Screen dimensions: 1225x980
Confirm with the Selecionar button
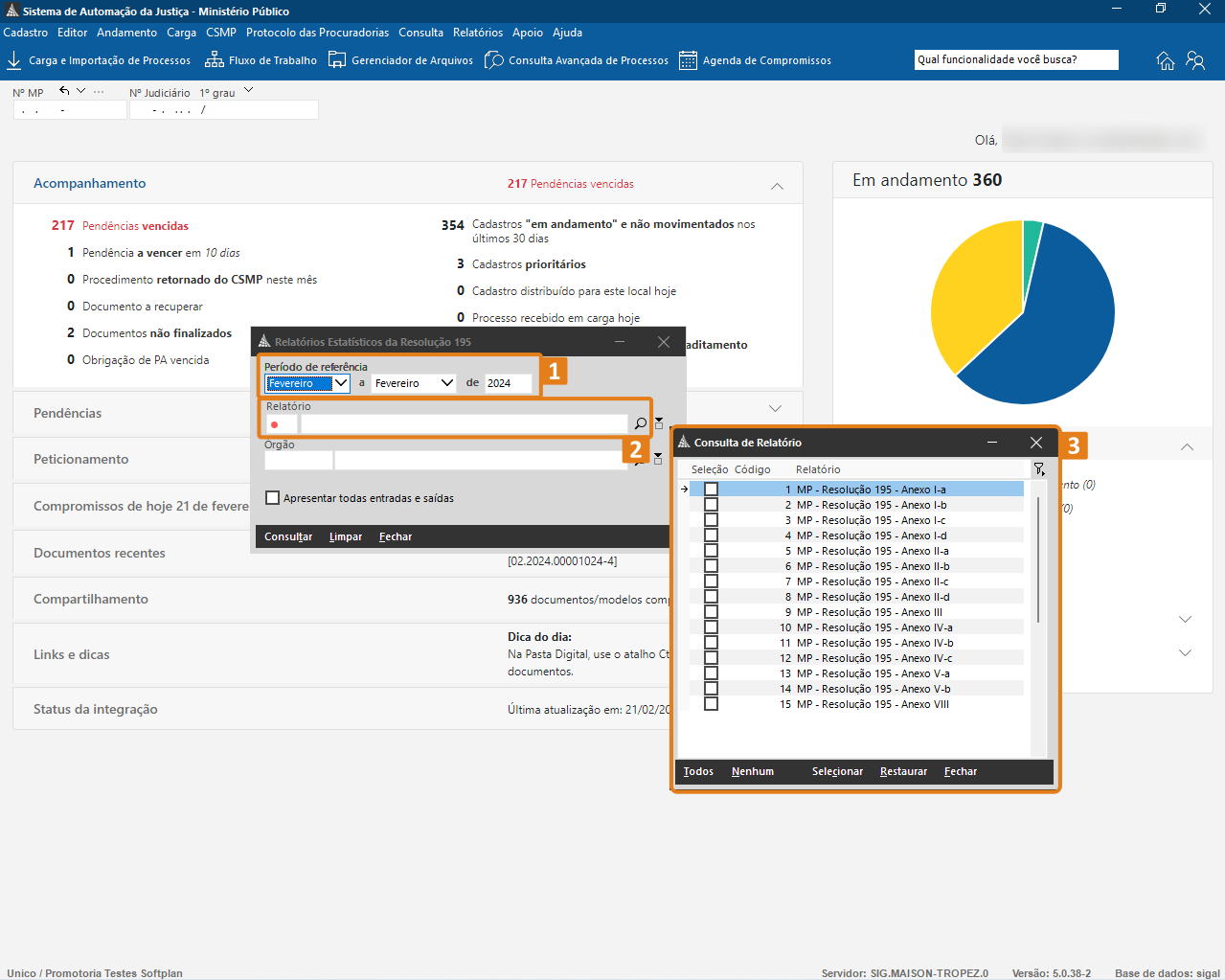pyautogui.click(x=837, y=771)
